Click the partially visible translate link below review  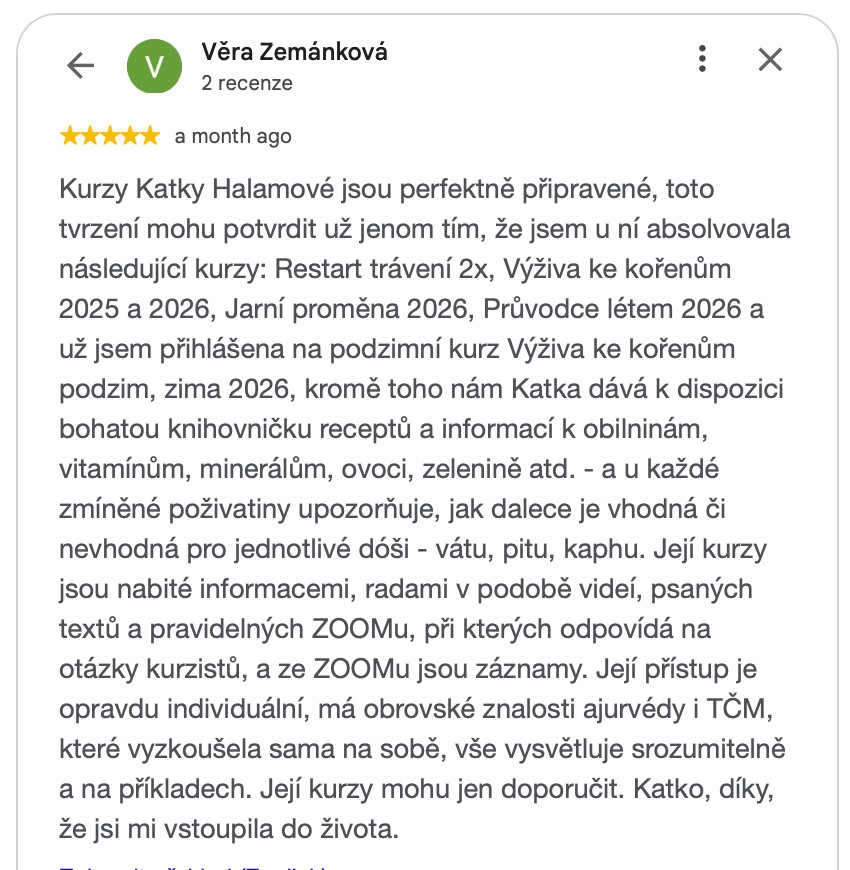pyautogui.click(x=193, y=867)
